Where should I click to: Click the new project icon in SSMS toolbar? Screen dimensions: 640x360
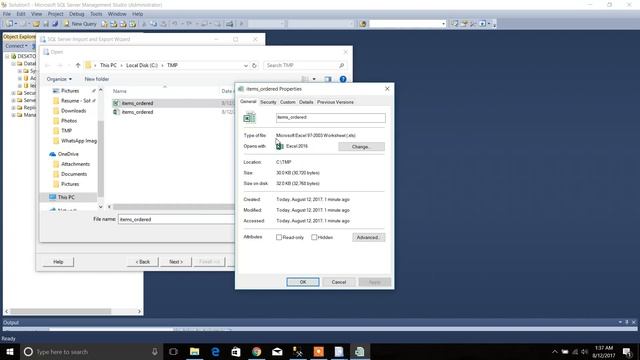[x=10, y=24]
